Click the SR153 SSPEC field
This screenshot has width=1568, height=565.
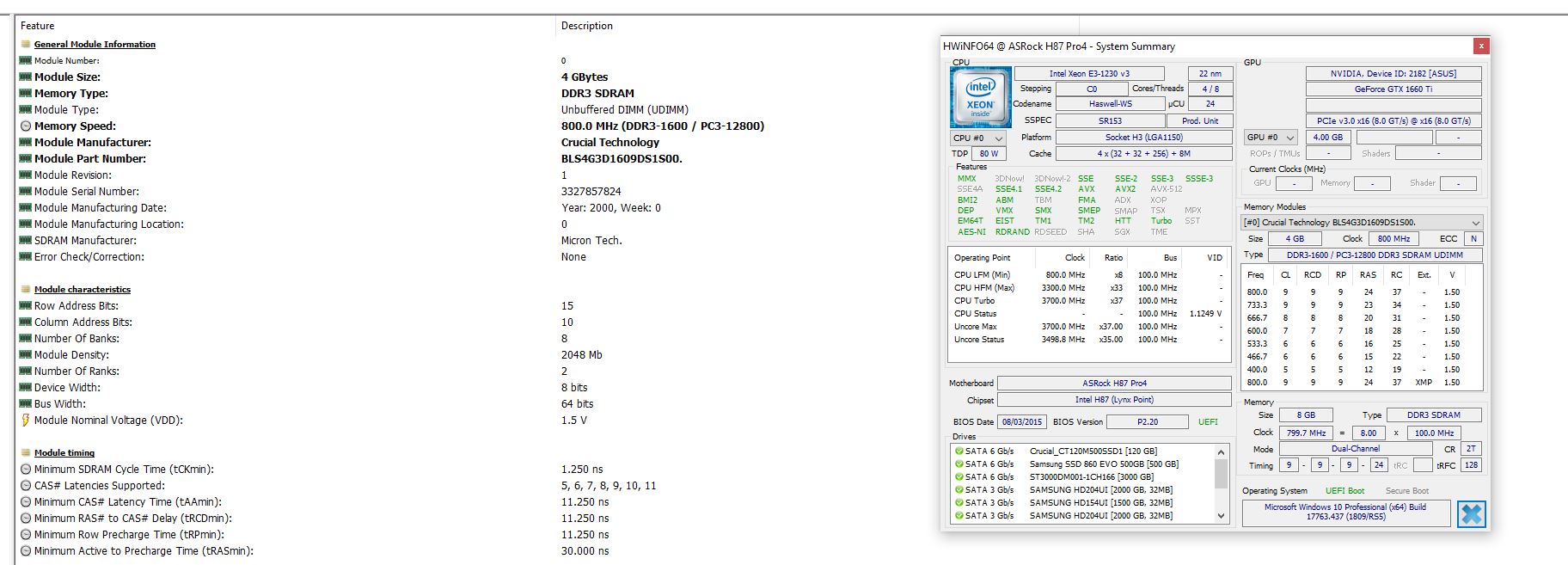tap(1110, 121)
